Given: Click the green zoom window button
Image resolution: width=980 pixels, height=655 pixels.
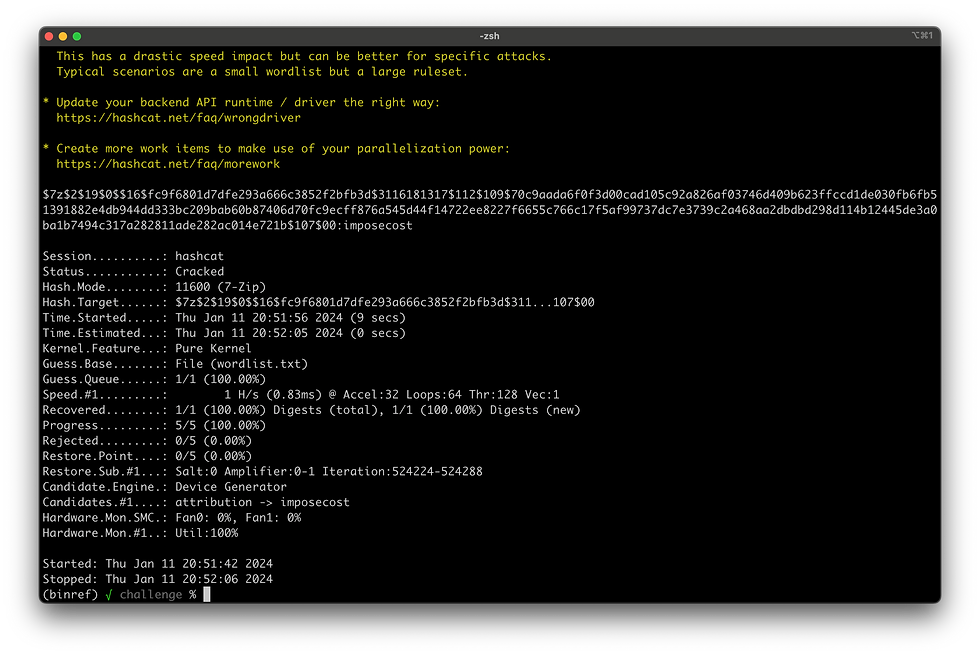Looking at the screenshot, I should 77,36.
